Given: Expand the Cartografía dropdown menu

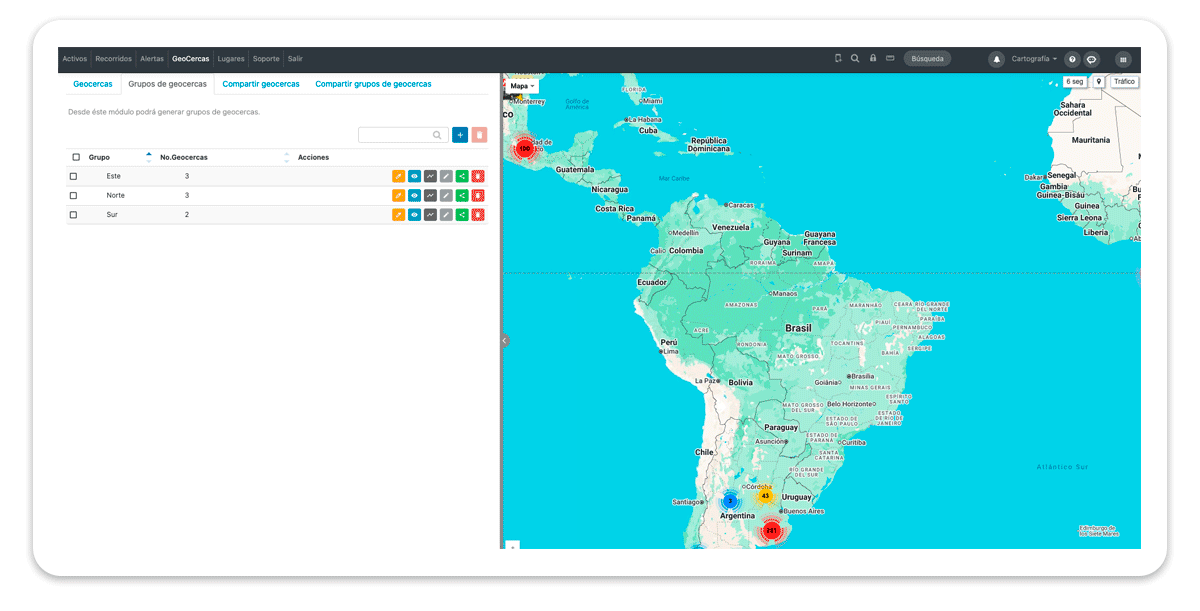Looking at the screenshot, I should click(x=1034, y=59).
